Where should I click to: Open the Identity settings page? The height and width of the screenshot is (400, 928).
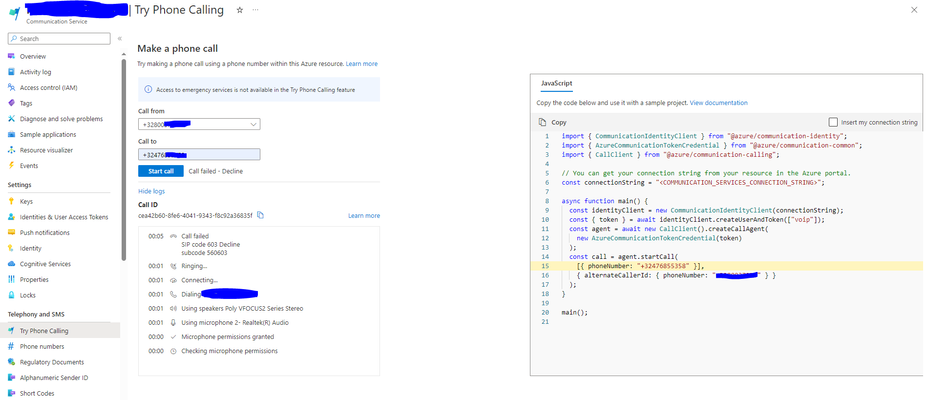[x=30, y=249]
